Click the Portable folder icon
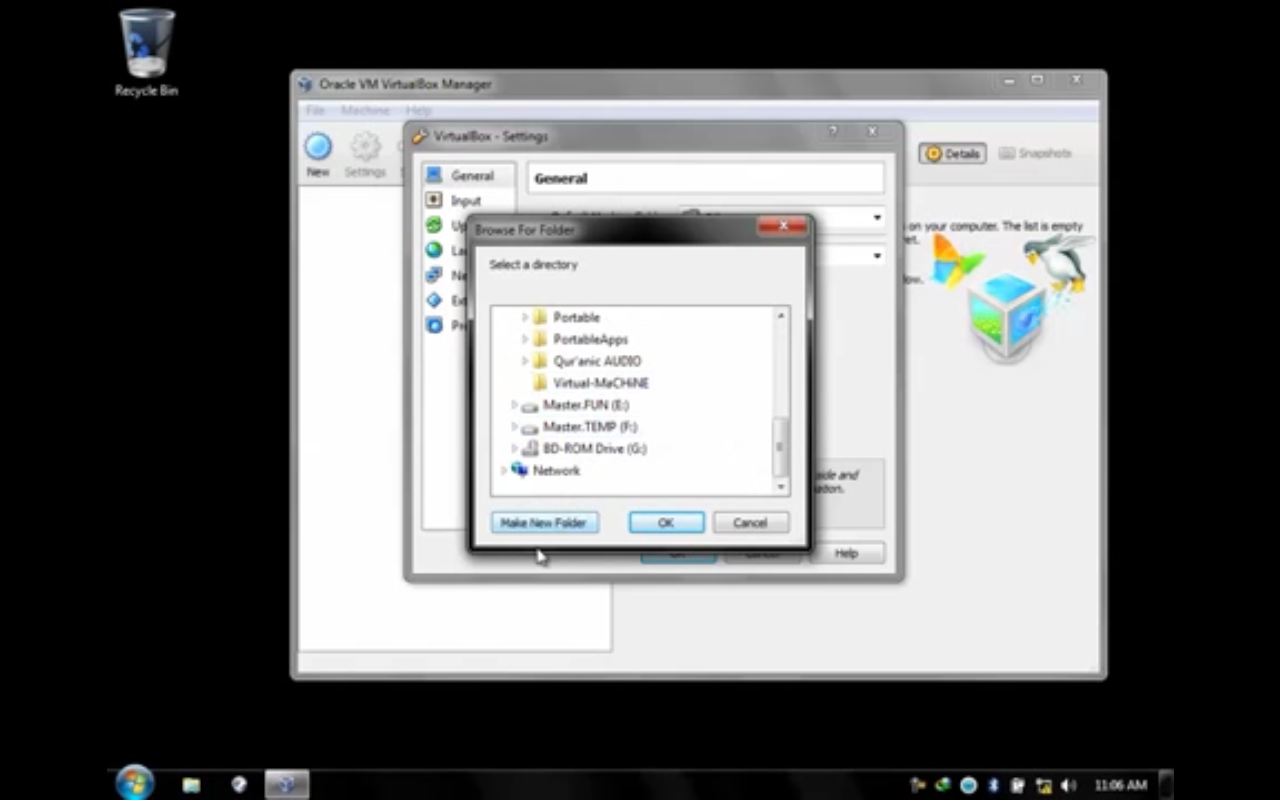1280x800 pixels. coord(540,317)
